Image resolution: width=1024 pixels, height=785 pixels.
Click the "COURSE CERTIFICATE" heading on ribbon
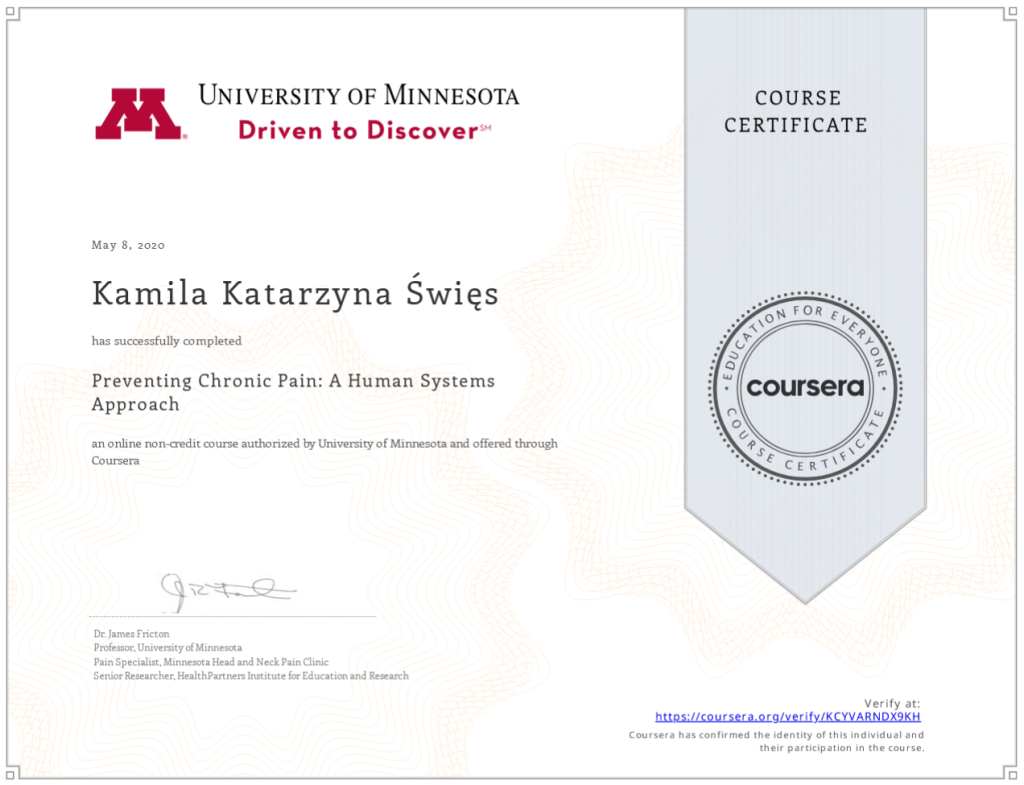click(x=797, y=111)
